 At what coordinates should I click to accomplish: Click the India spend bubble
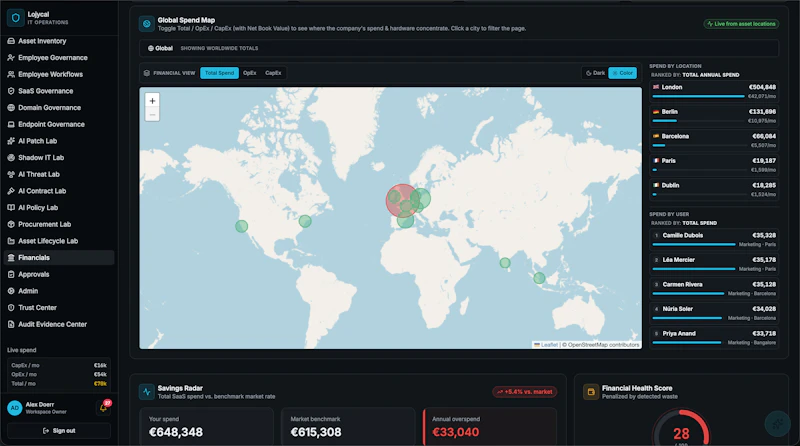point(505,263)
